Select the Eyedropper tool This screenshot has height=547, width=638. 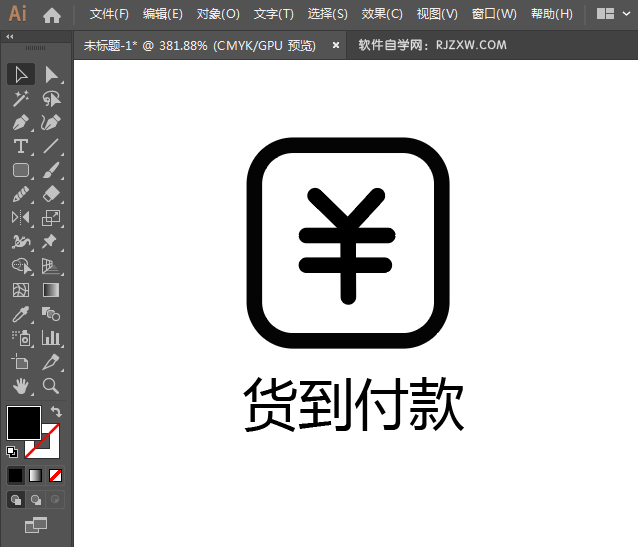(21, 314)
